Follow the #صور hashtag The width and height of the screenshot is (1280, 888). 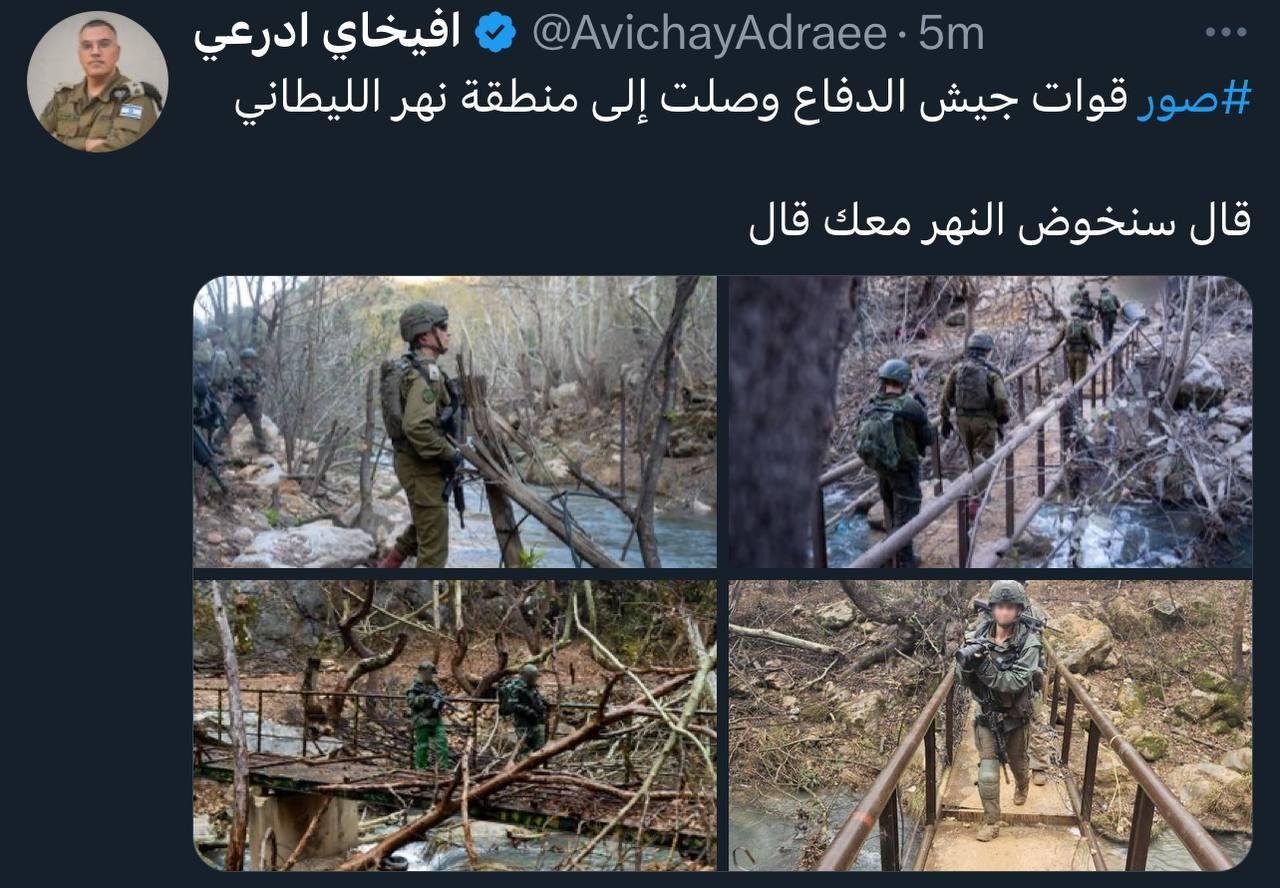coord(1194,99)
